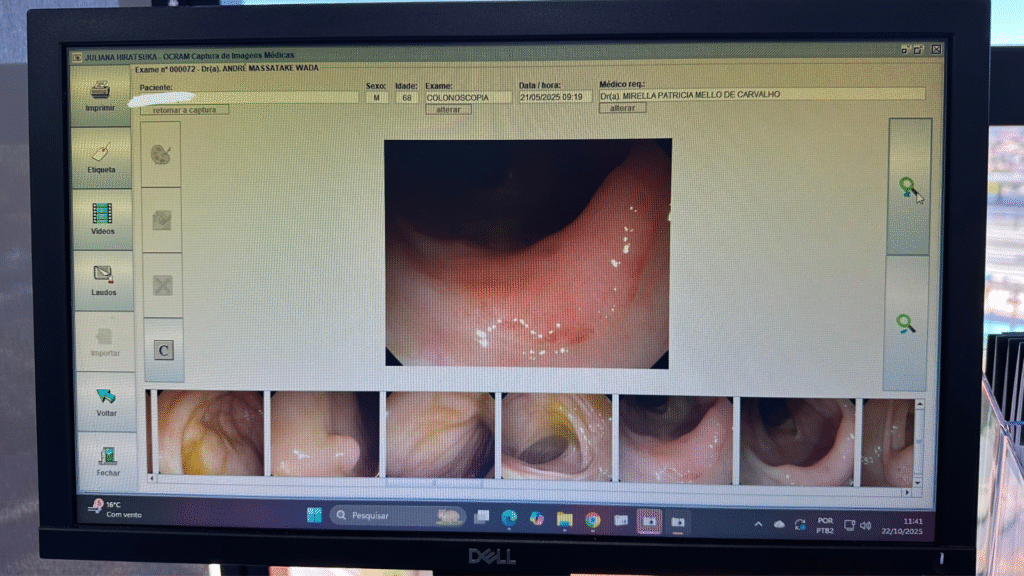
Task: Click the Fechar exit icon
Action: tap(108, 459)
